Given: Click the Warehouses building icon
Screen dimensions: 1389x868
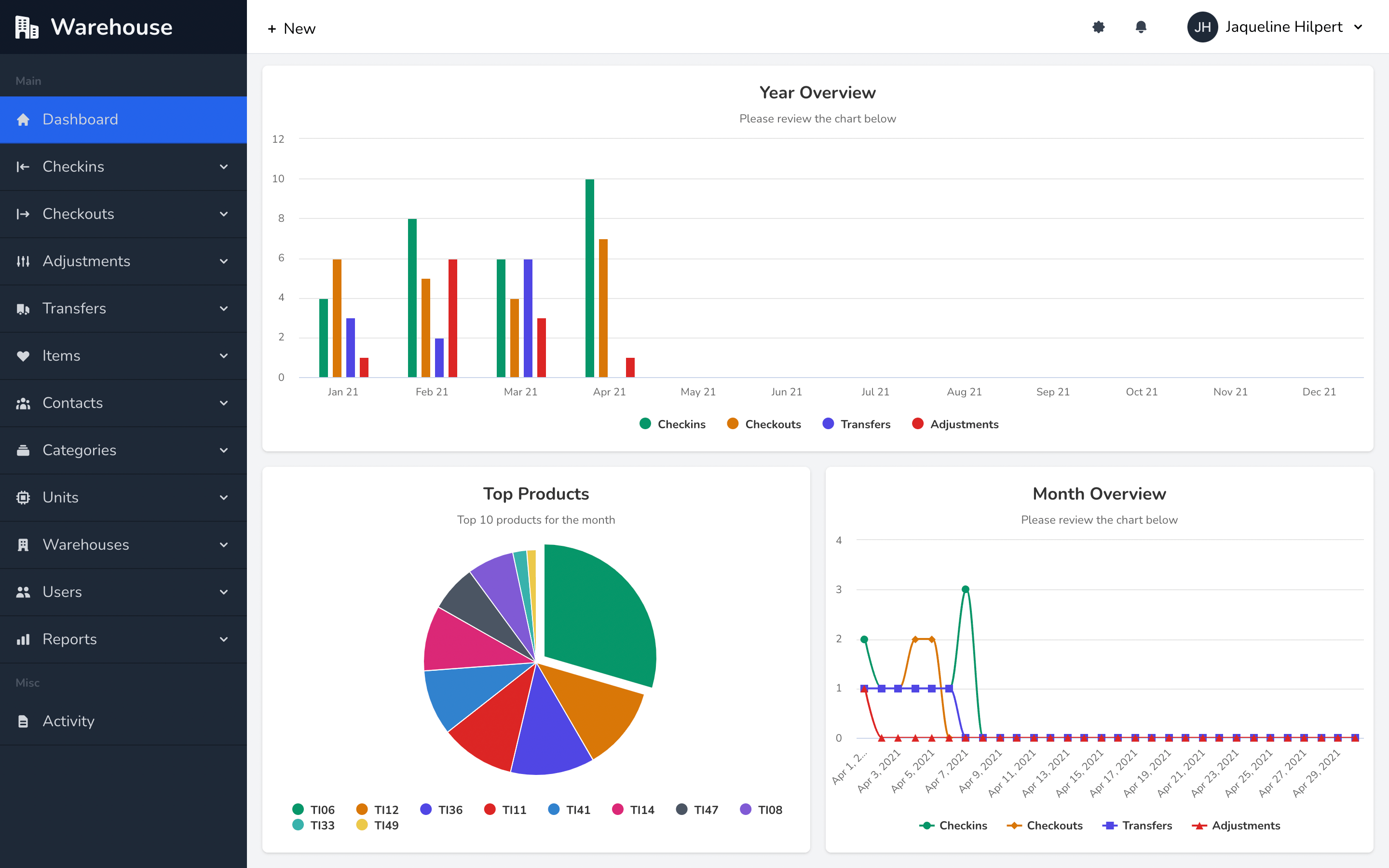Looking at the screenshot, I should [x=23, y=544].
